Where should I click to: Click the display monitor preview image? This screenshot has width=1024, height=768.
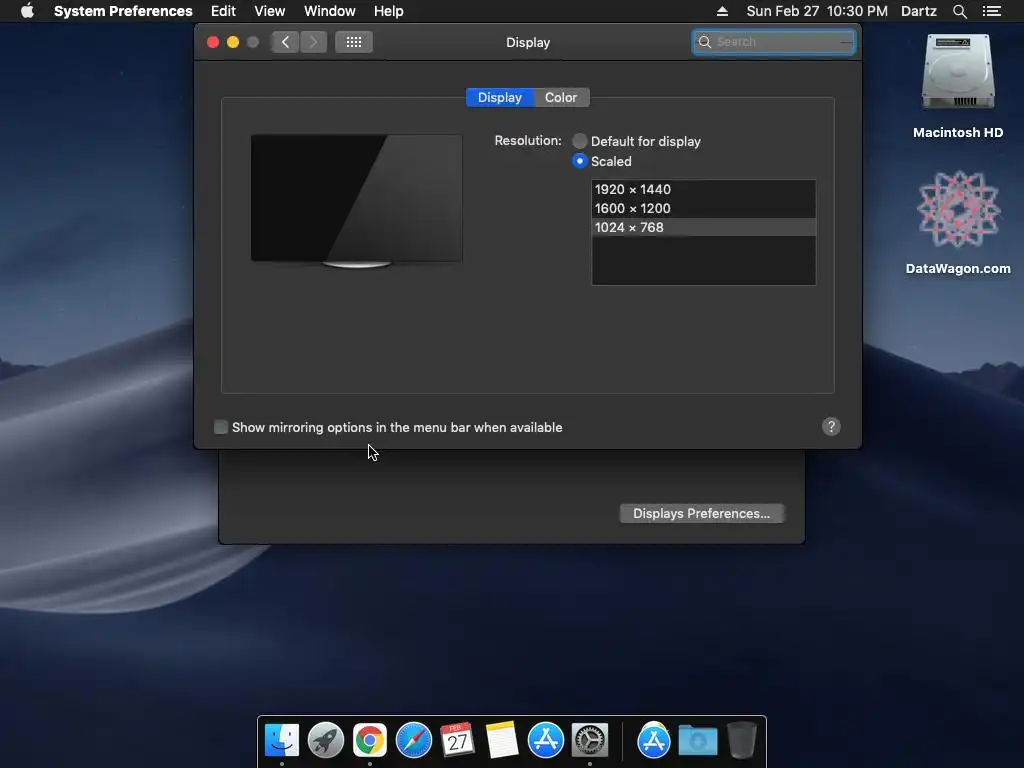point(357,200)
